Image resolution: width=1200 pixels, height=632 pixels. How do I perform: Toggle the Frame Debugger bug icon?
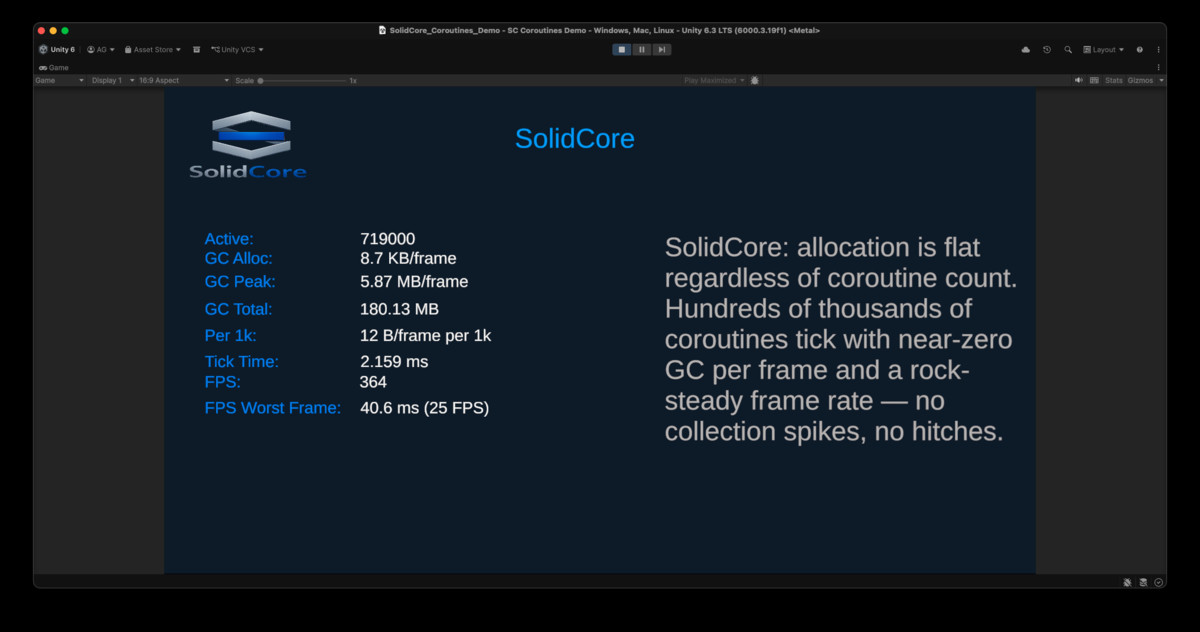[755, 80]
